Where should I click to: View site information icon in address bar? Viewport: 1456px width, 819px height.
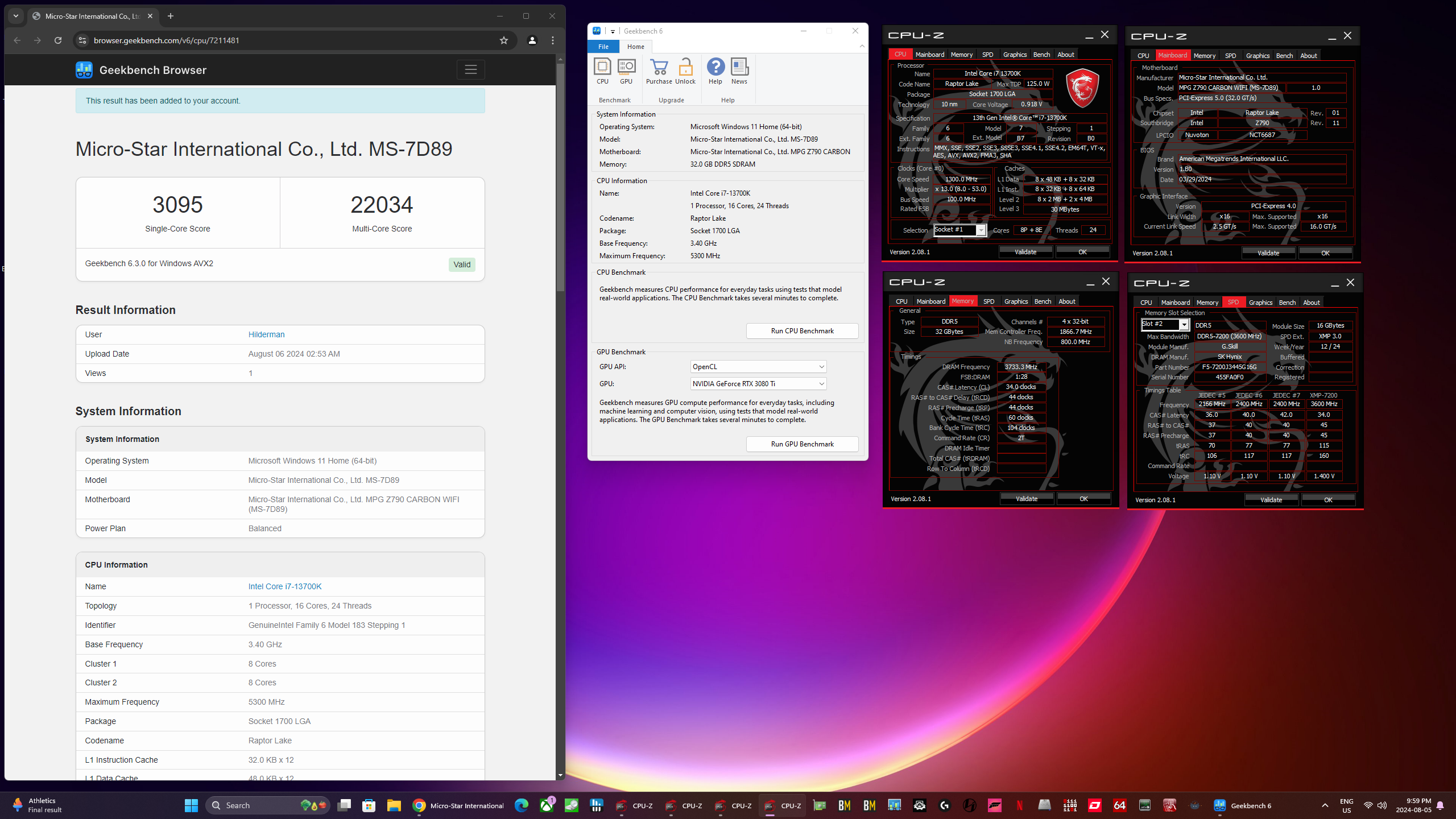82,40
